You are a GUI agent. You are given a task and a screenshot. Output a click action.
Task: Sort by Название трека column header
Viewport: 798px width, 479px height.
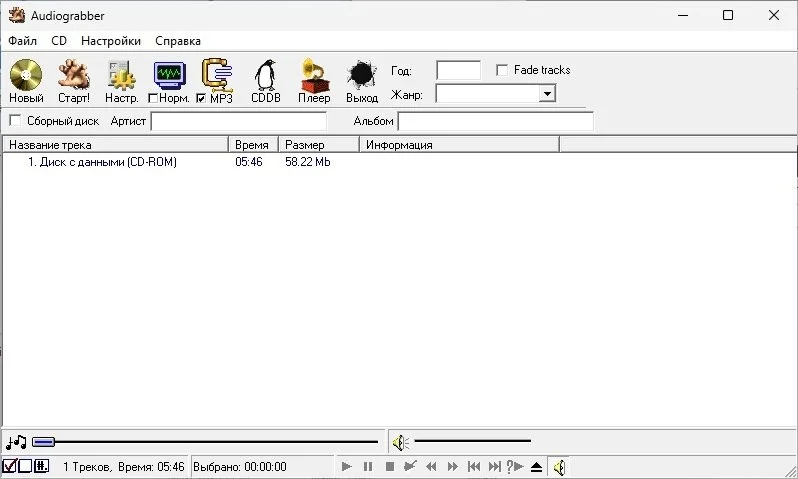116,145
